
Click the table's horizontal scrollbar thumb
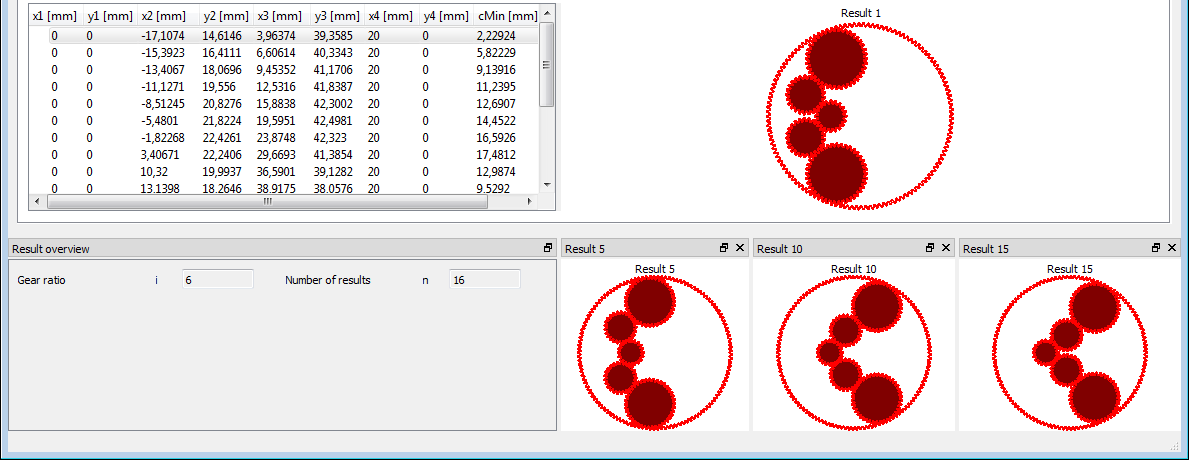coord(267,201)
